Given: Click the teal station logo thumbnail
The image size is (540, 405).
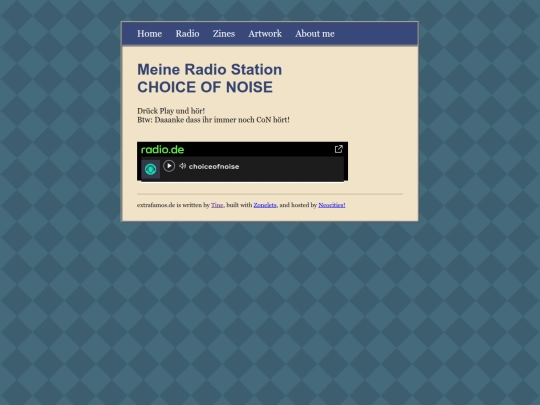Looking at the screenshot, I should [x=150, y=169].
